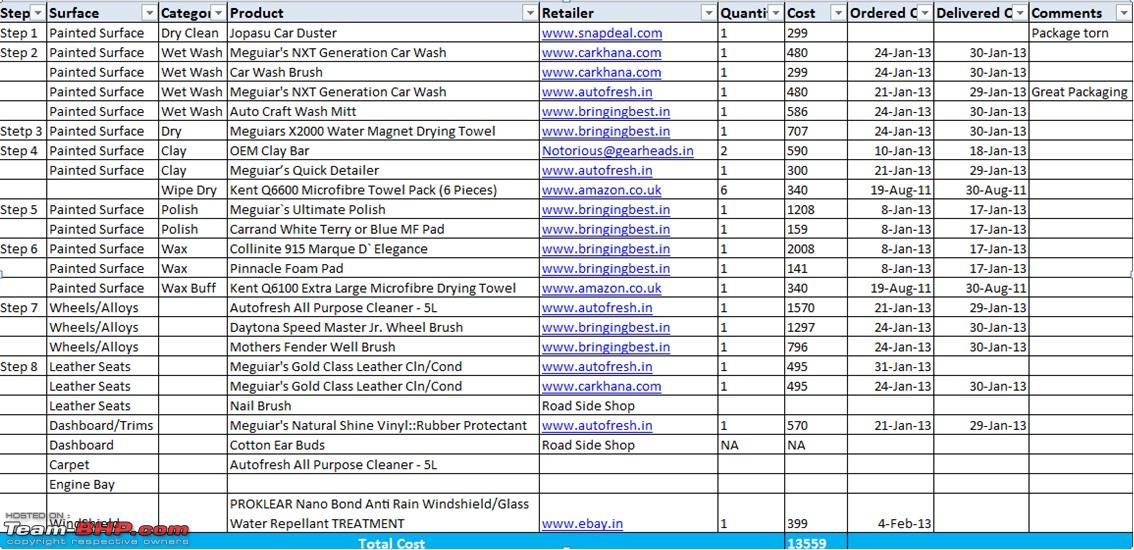Image resolution: width=1134 pixels, height=550 pixels.
Task: Select the Engine Bay surface cell
Action: tap(103, 484)
